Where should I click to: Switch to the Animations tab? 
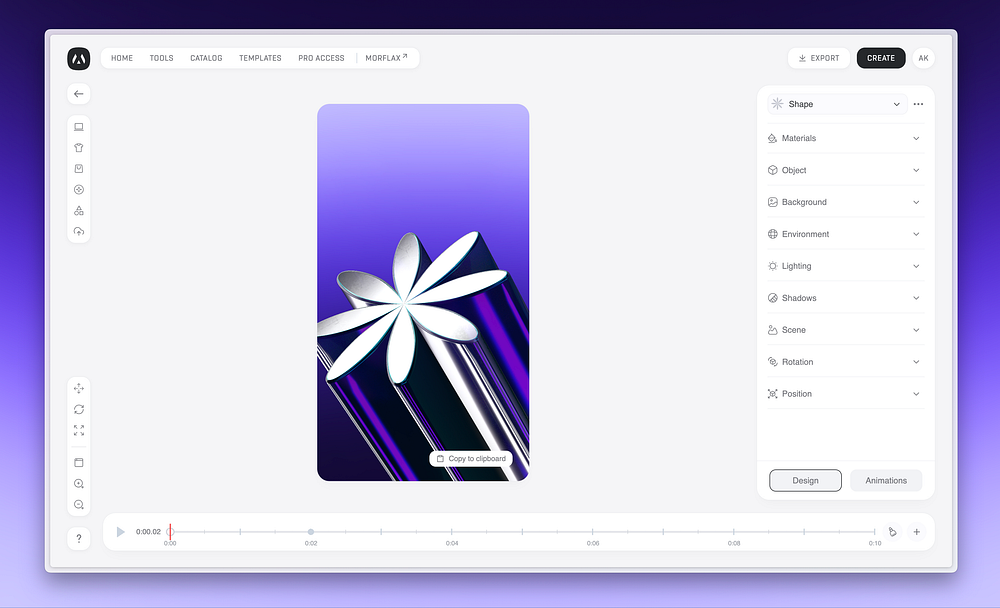click(886, 480)
